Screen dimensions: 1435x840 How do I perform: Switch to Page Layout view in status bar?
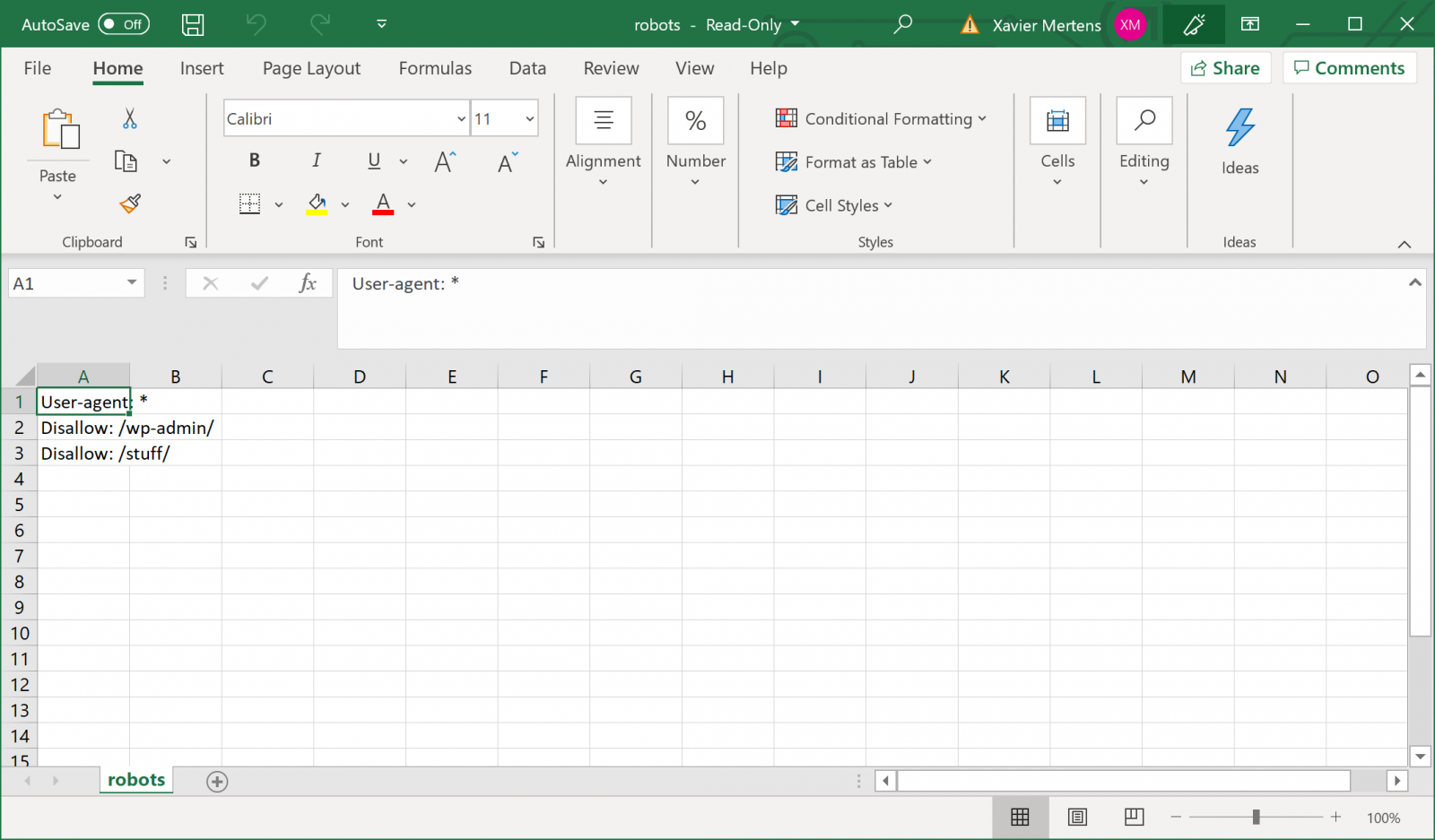pyautogui.click(x=1077, y=817)
